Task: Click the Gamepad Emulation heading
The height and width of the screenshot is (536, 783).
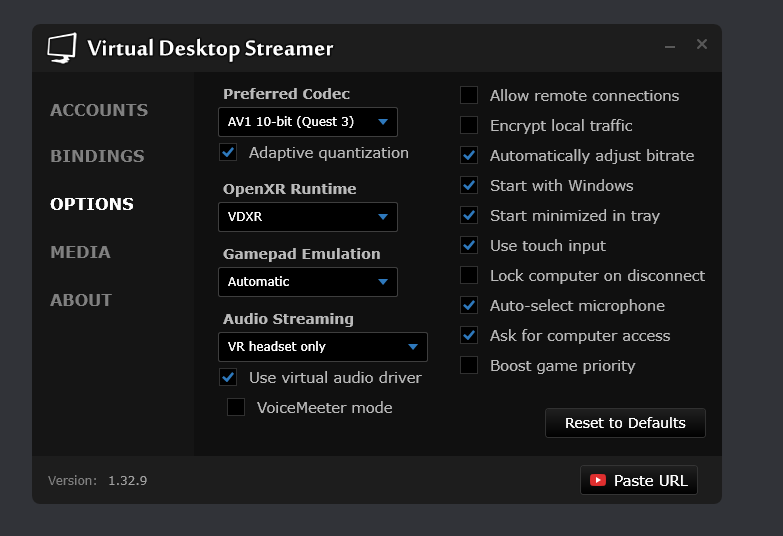Action: tap(302, 254)
